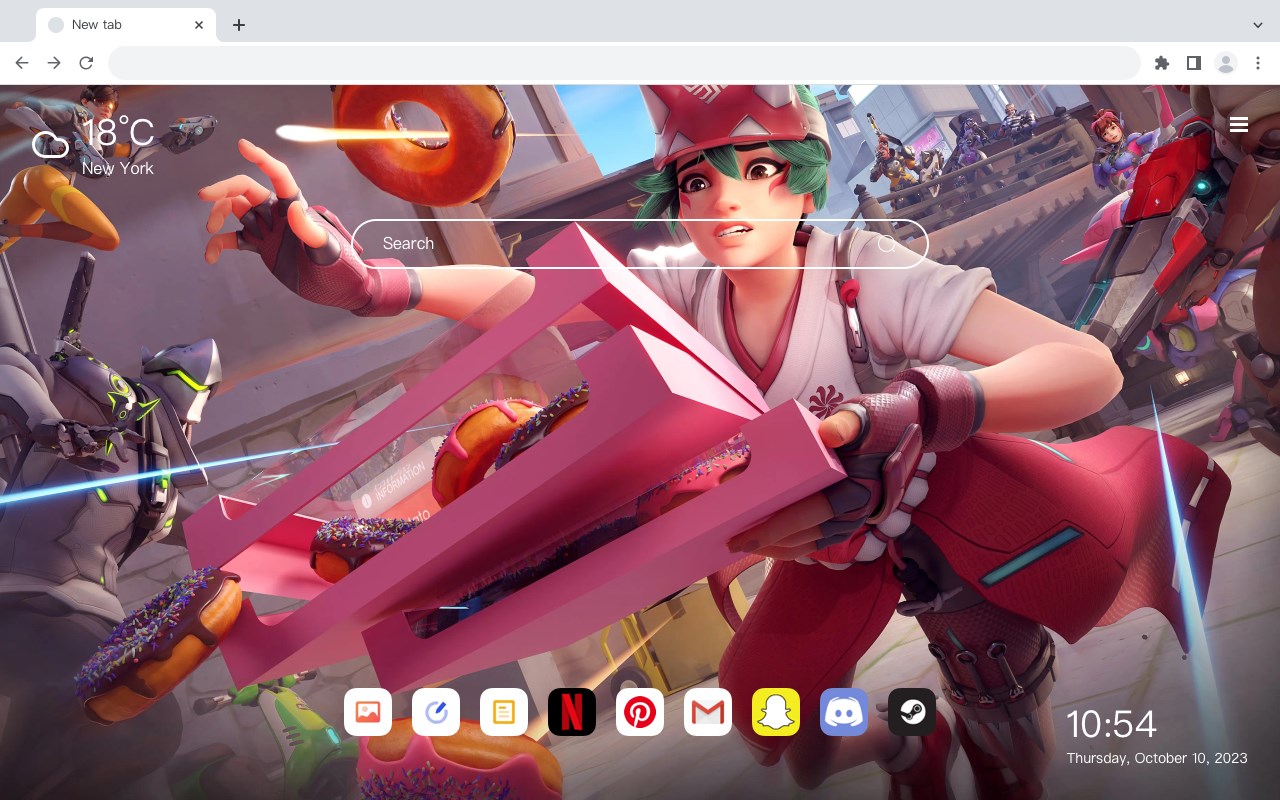Open the Gmail shortcut
This screenshot has width=1280, height=800.
tap(708, 712)
